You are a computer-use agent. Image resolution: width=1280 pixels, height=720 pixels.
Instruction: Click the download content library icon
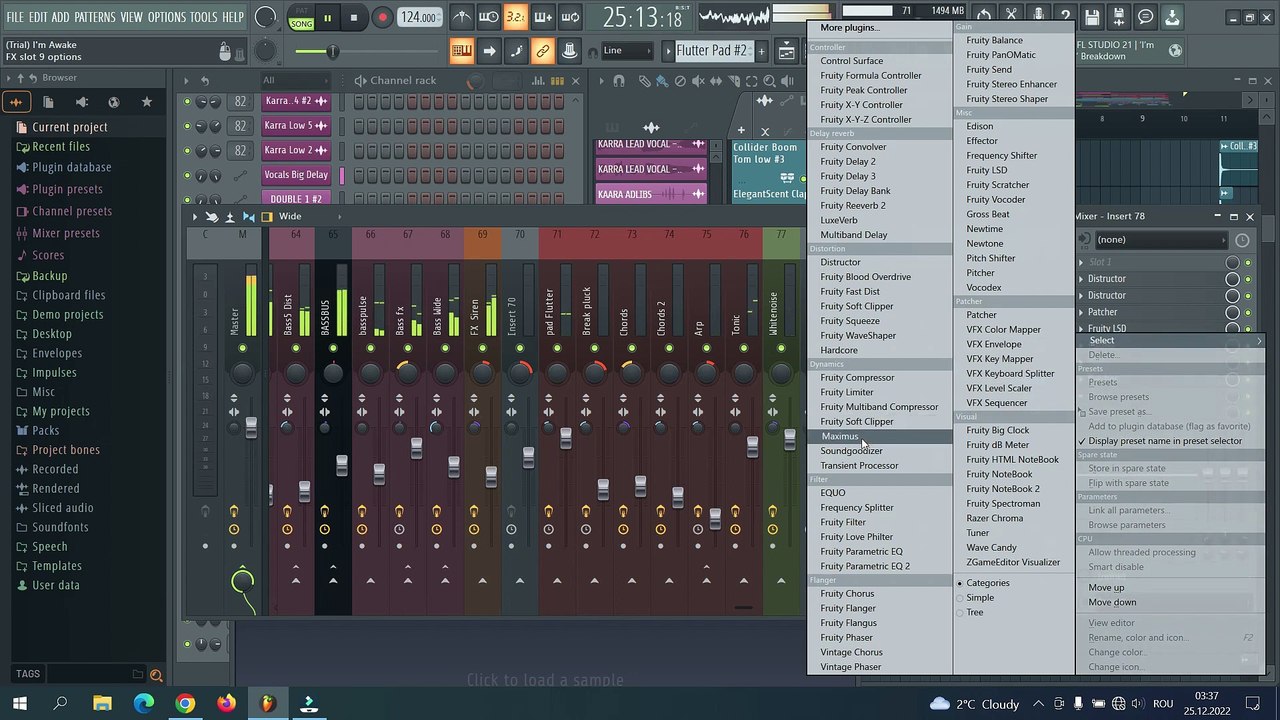(x=1172, y=17)
